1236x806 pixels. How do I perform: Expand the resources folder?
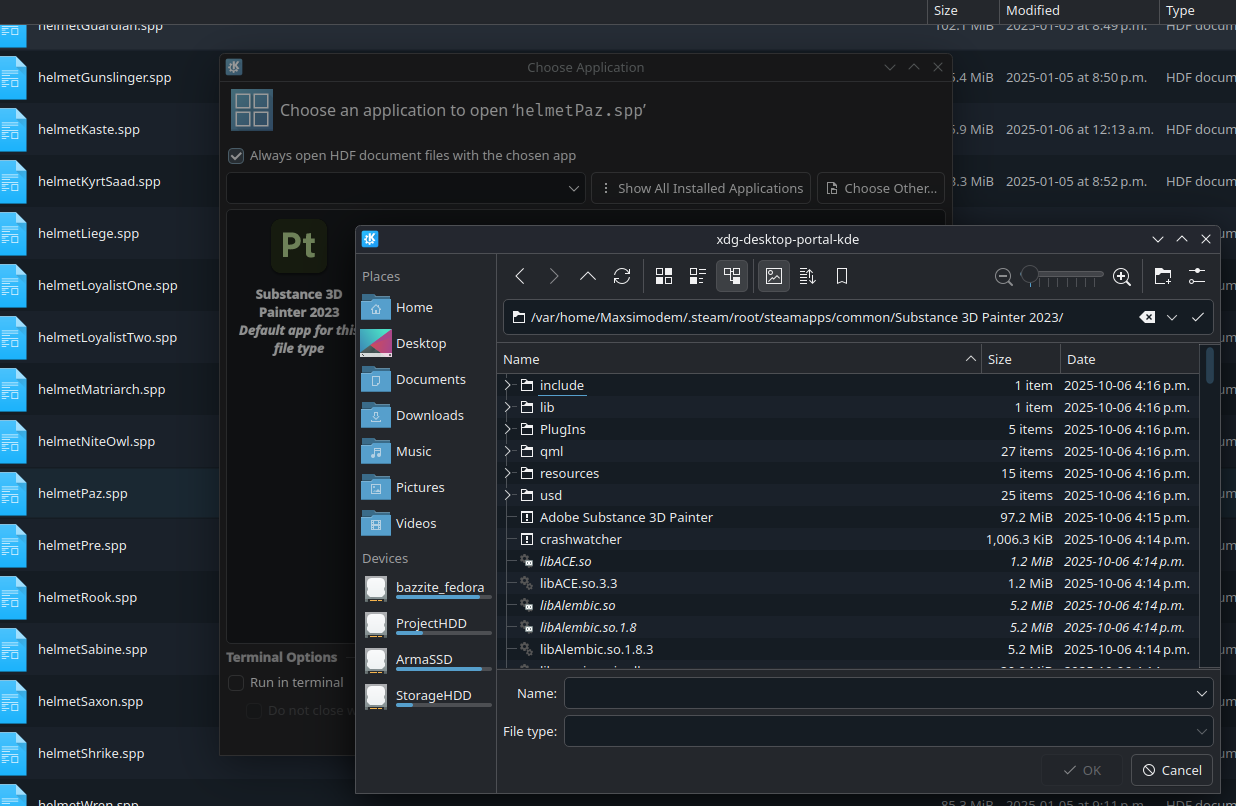pos(508,473)
